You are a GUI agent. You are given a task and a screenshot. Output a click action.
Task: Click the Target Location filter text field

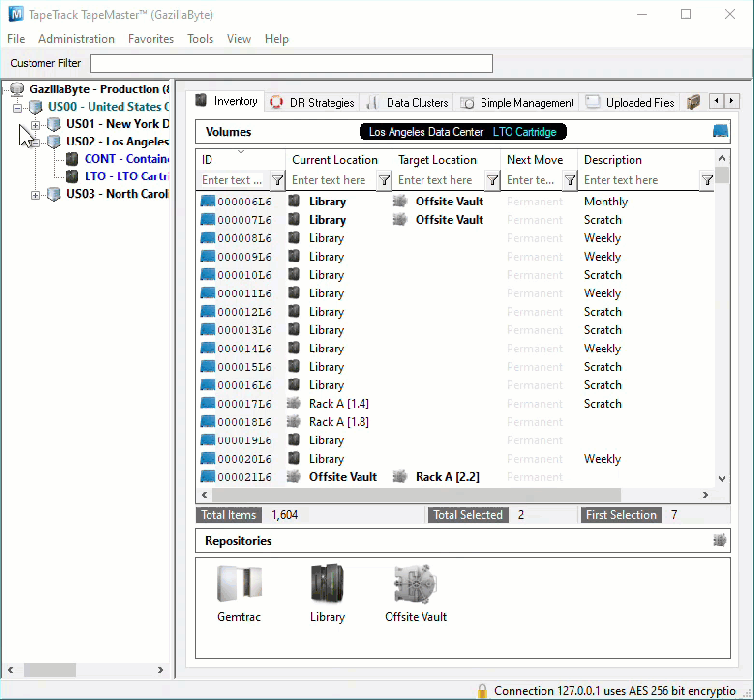(x=439, y=180)
